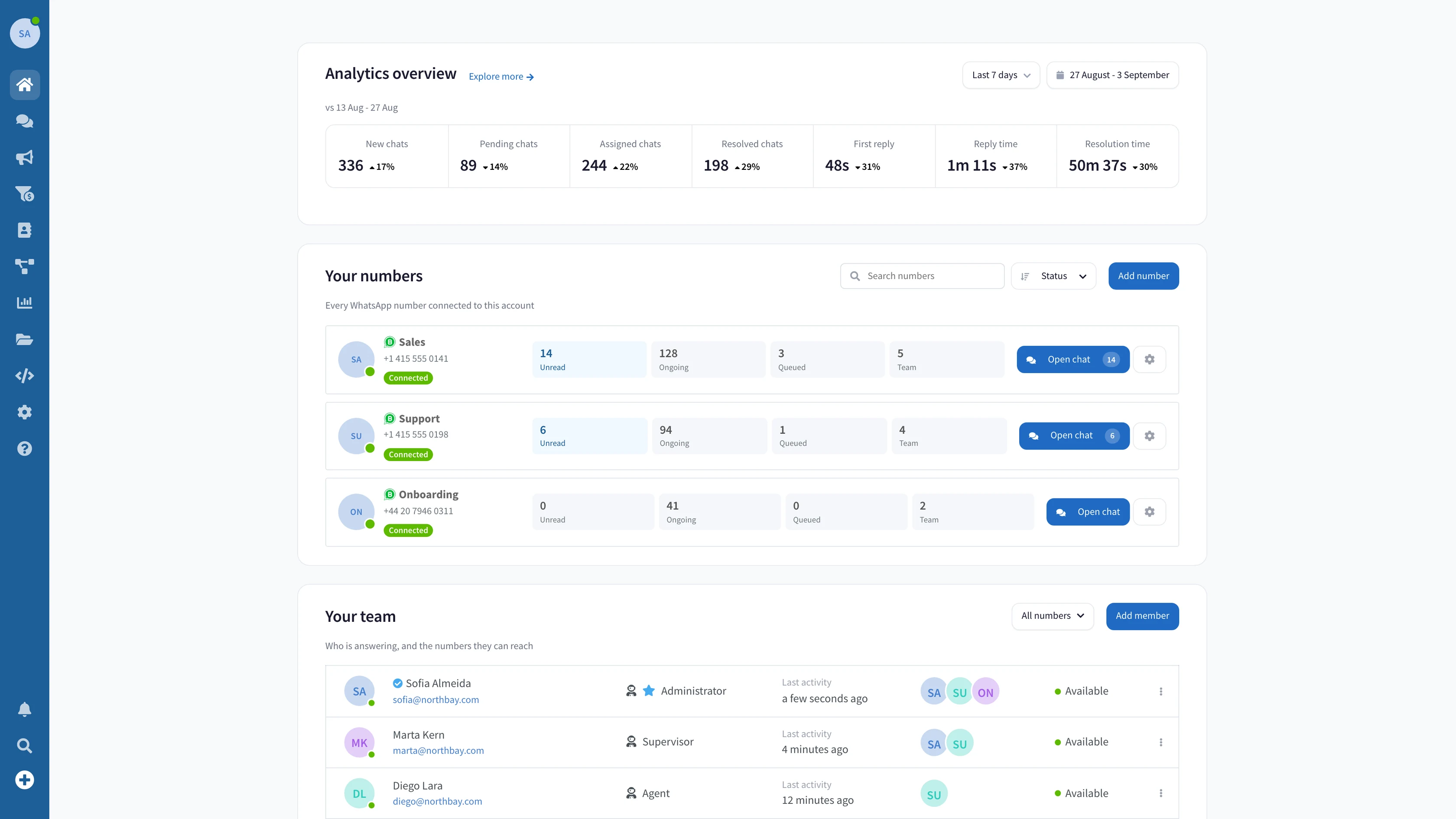1456x819 pixels.
Task: Open the Home dashboard icon in sidebar
Action: (24, 85)
